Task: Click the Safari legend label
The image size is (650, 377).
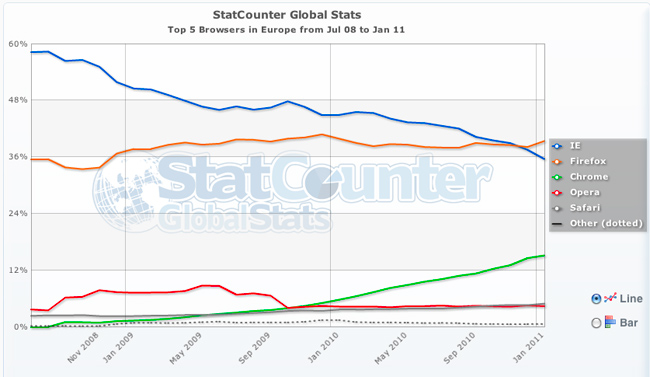Action: tap(585, 208)
